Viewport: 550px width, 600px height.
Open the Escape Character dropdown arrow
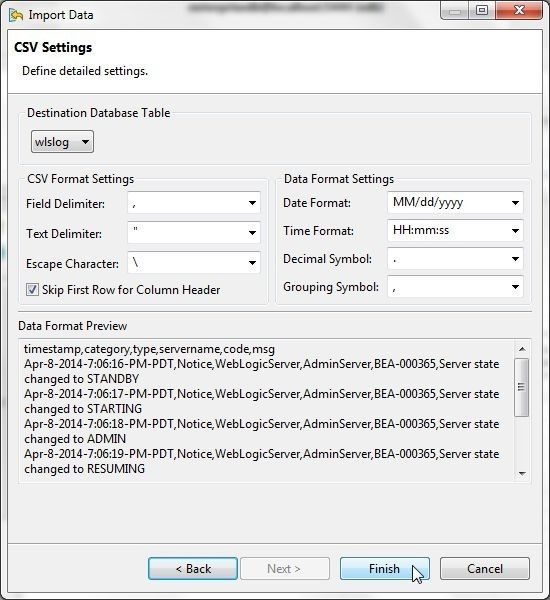point(252,262)
